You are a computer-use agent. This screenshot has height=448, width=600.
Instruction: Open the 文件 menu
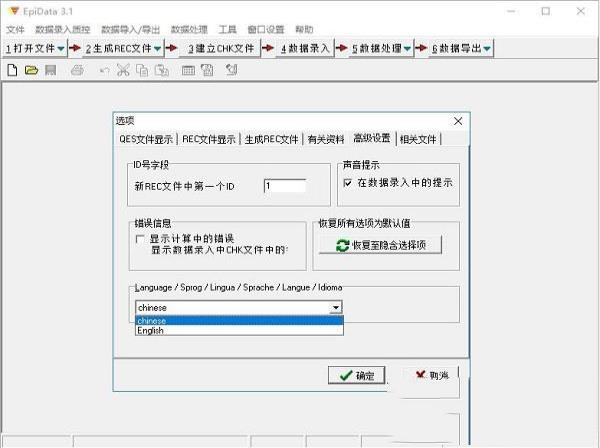15,29
